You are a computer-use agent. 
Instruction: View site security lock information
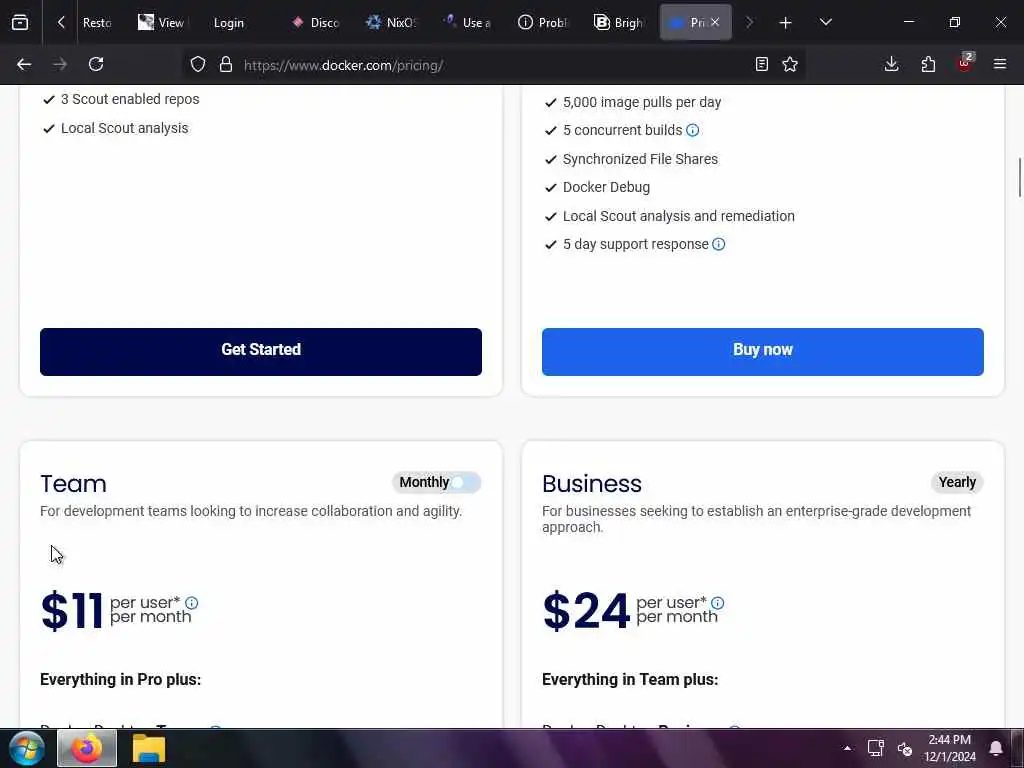(x=226, y=64)
